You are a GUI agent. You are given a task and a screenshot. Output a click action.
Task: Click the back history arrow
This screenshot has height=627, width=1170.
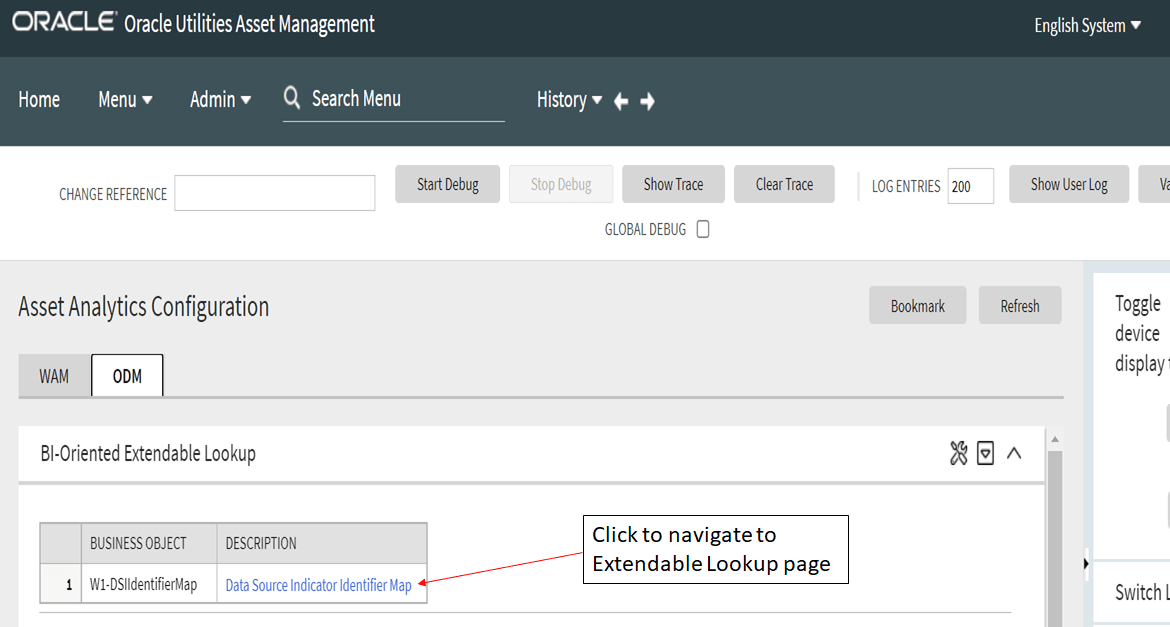[620, 100]
